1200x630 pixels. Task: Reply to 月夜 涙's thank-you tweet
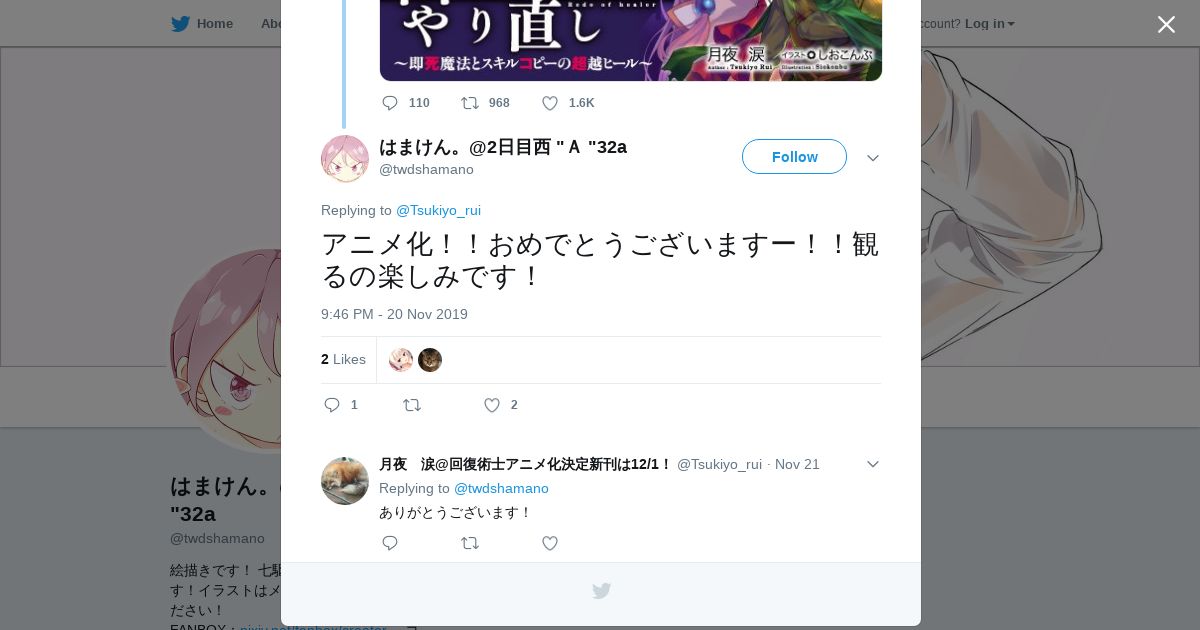[391, 543]
